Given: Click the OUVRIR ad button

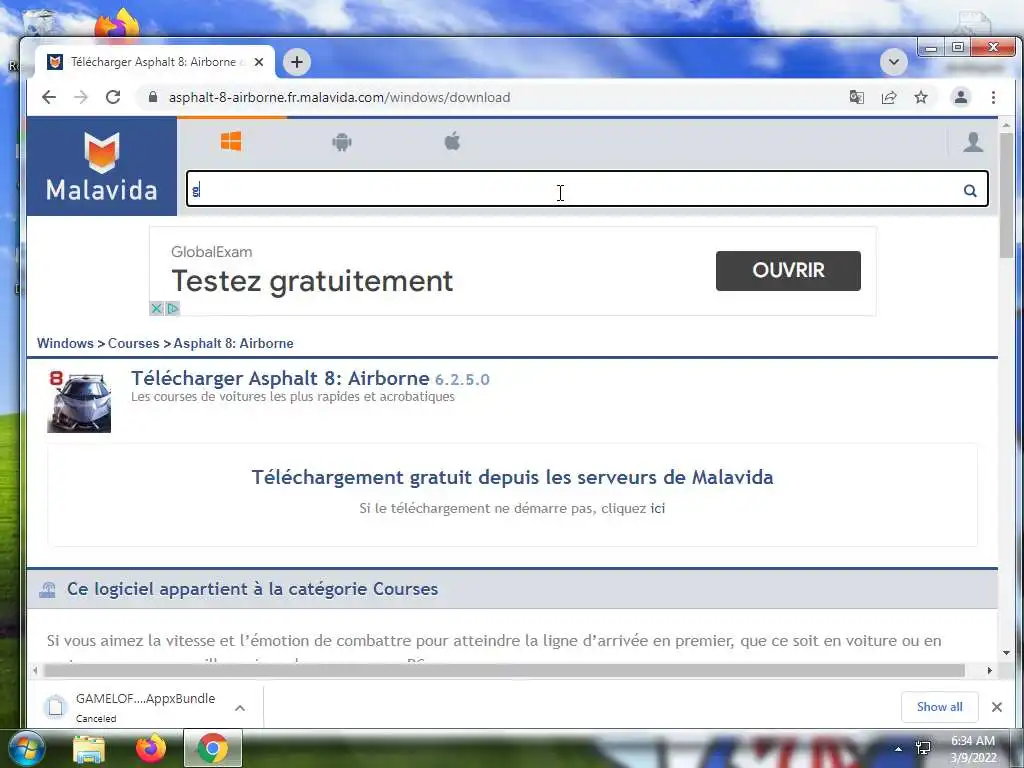Looking at the screenshot, I should click(x=788, y=270).
